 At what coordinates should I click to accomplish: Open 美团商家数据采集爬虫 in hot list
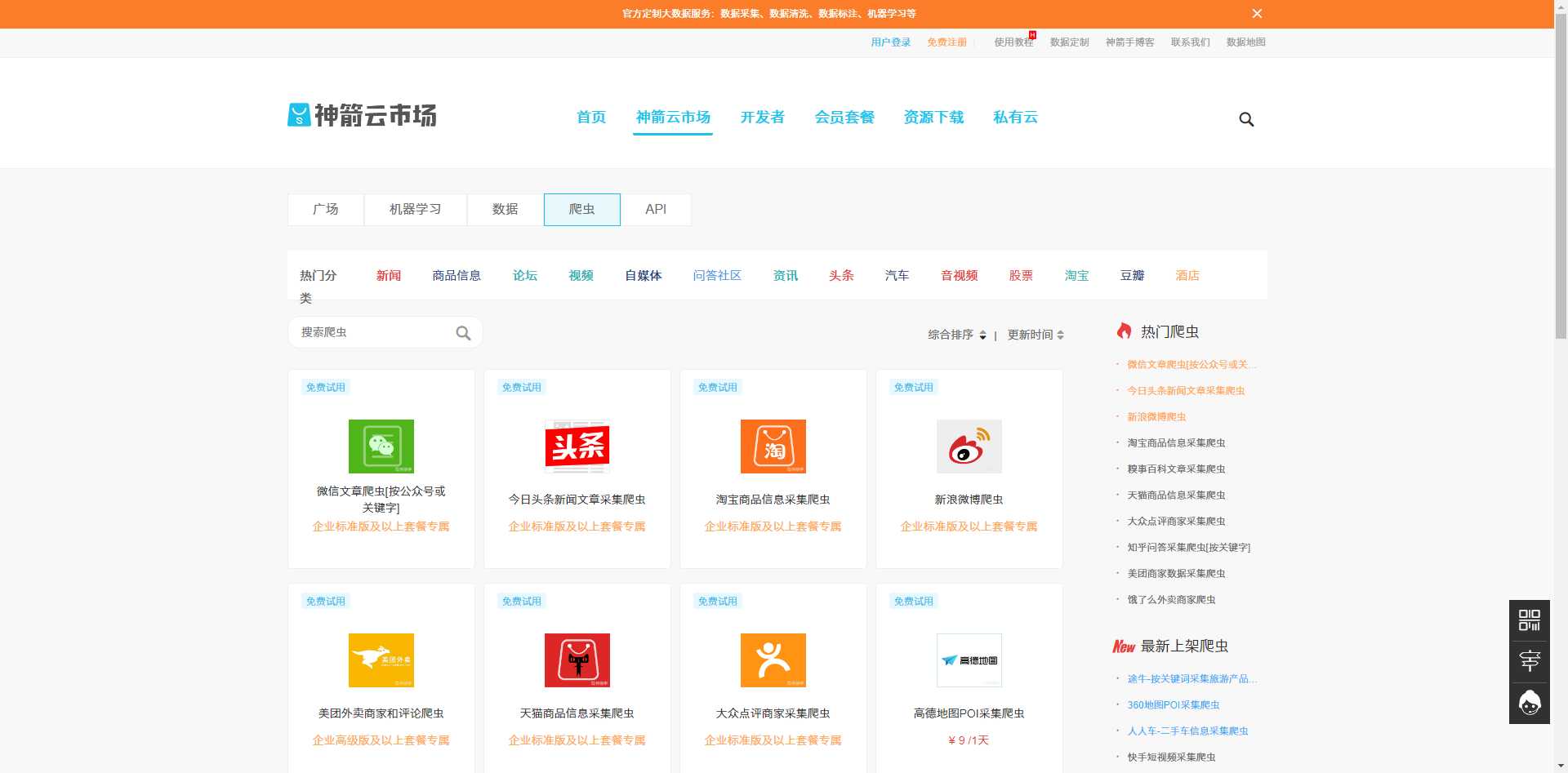click(1176, 574)
